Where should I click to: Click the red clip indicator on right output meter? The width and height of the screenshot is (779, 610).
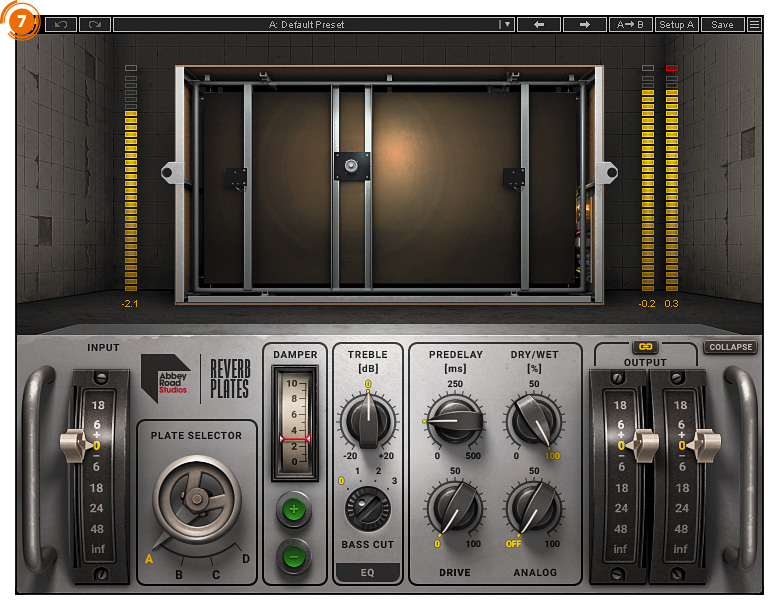click(672, 68)
